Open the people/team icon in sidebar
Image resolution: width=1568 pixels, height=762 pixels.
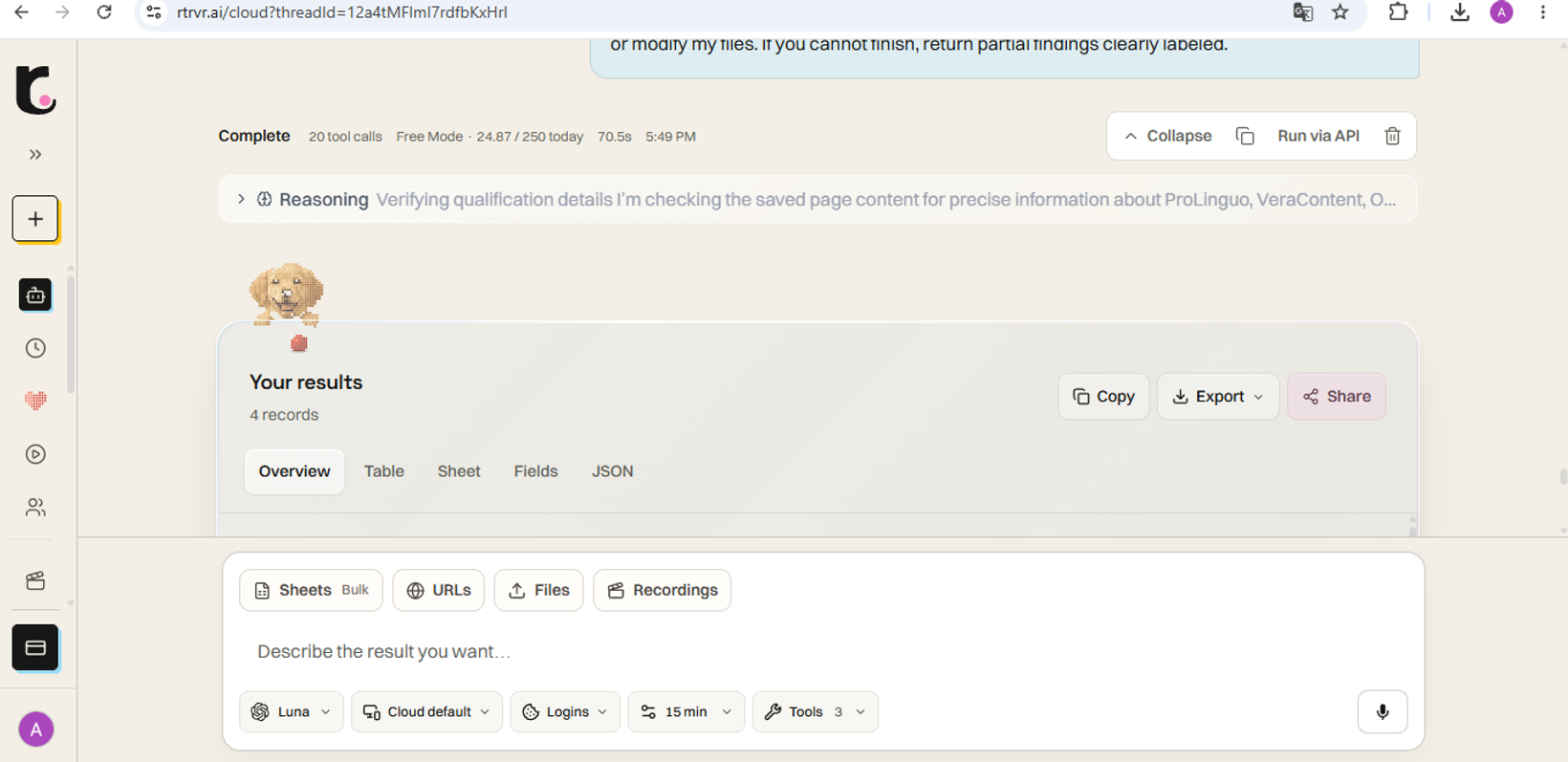pyautogui.click(x=35, y=507)
